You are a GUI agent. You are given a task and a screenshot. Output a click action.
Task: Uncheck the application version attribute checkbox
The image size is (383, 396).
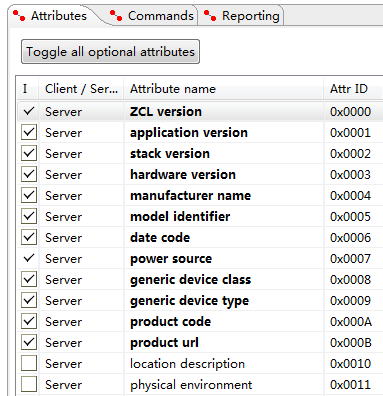click(29, 132)
